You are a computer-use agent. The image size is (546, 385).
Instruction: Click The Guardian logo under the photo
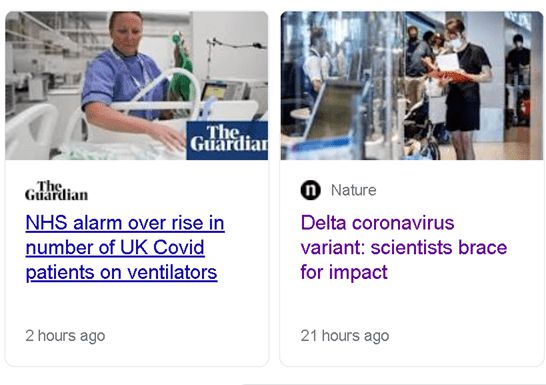pos(56,191)
